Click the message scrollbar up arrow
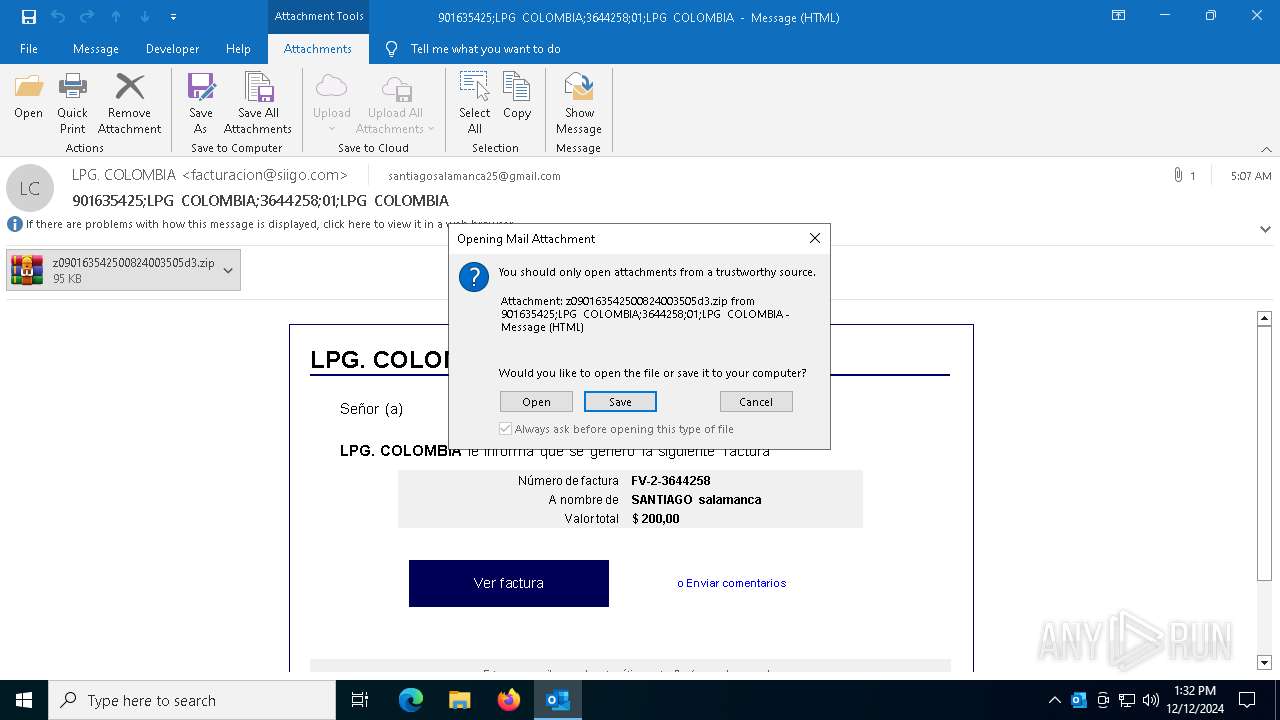 tap(1264, 318)
